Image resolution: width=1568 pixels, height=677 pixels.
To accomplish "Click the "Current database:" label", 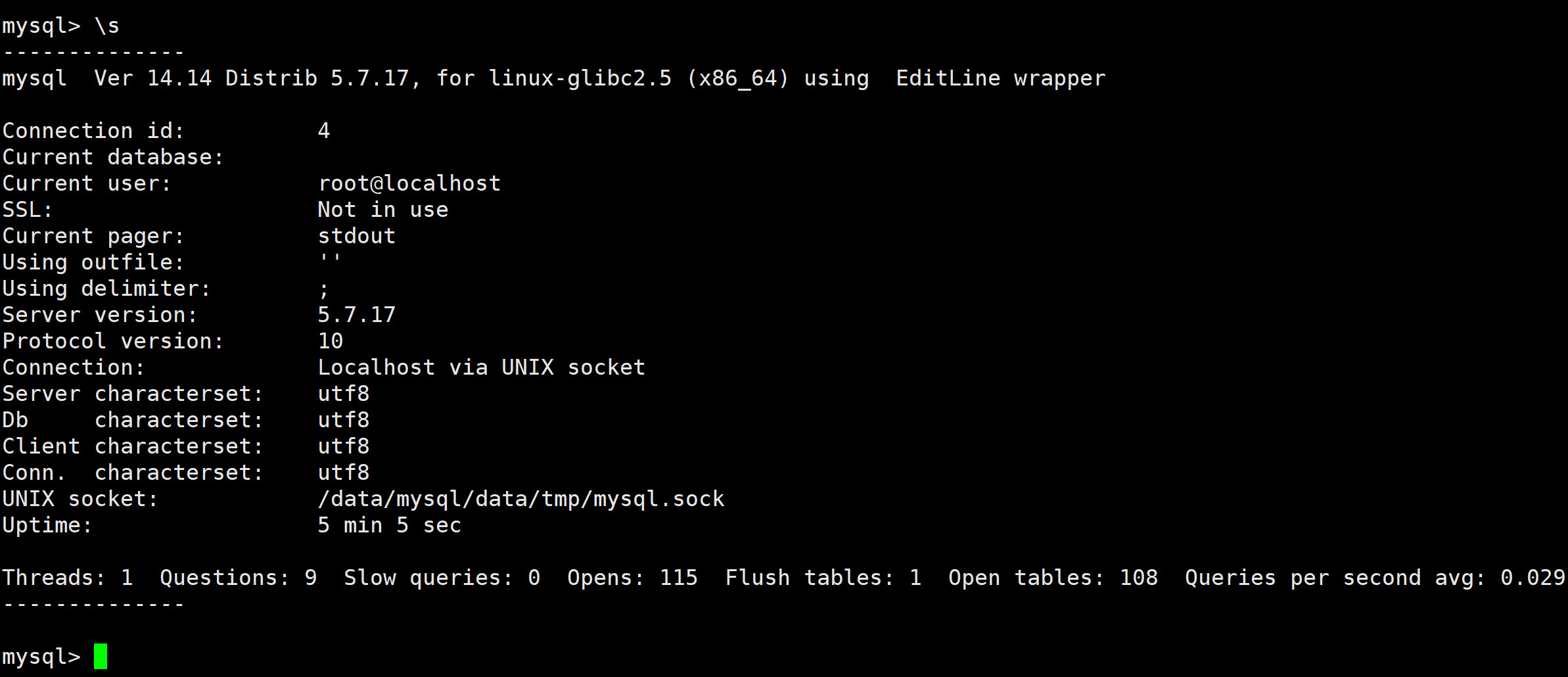I will click(113, 157).
